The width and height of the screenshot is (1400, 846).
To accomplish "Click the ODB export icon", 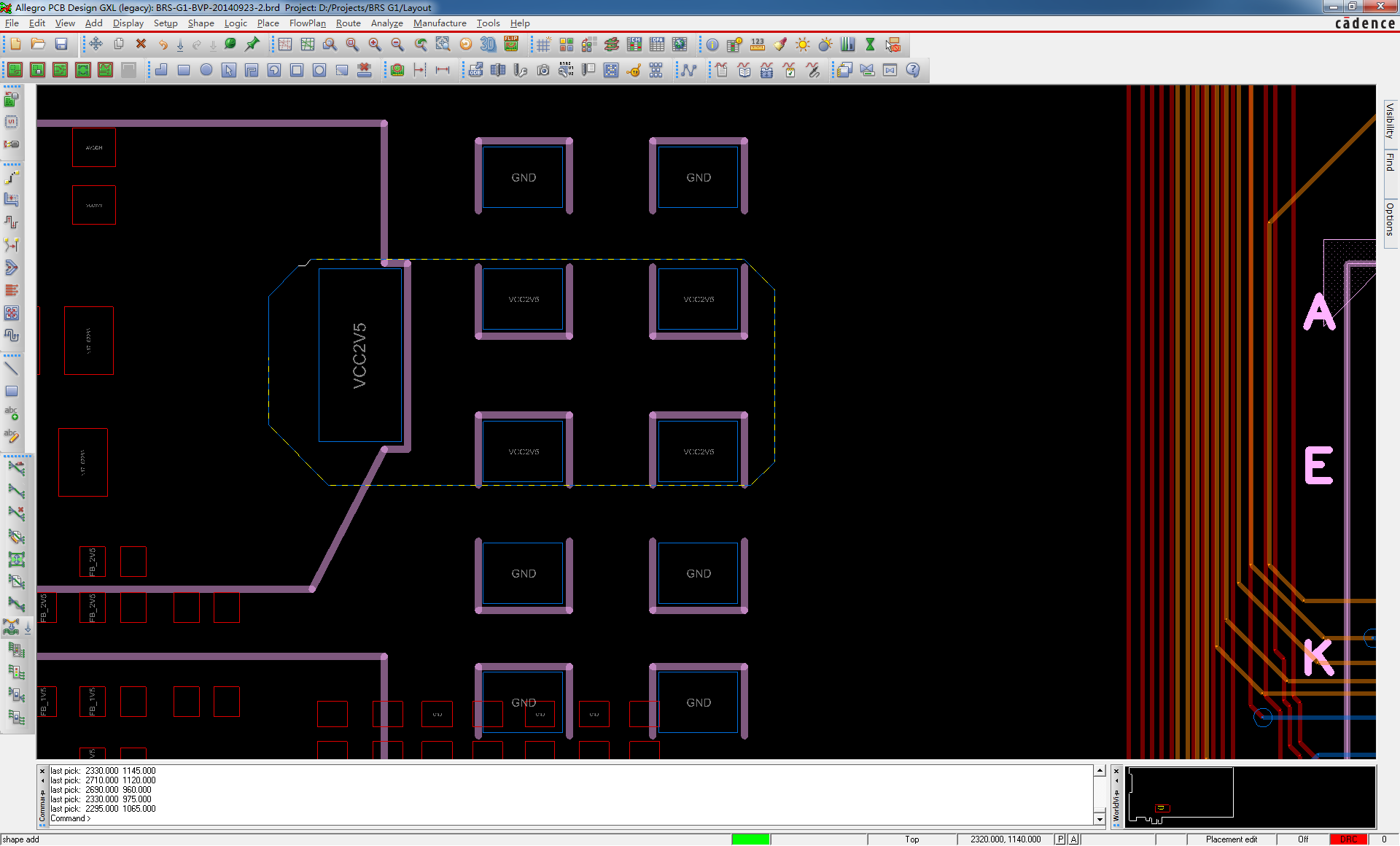I will coord(475,70).
